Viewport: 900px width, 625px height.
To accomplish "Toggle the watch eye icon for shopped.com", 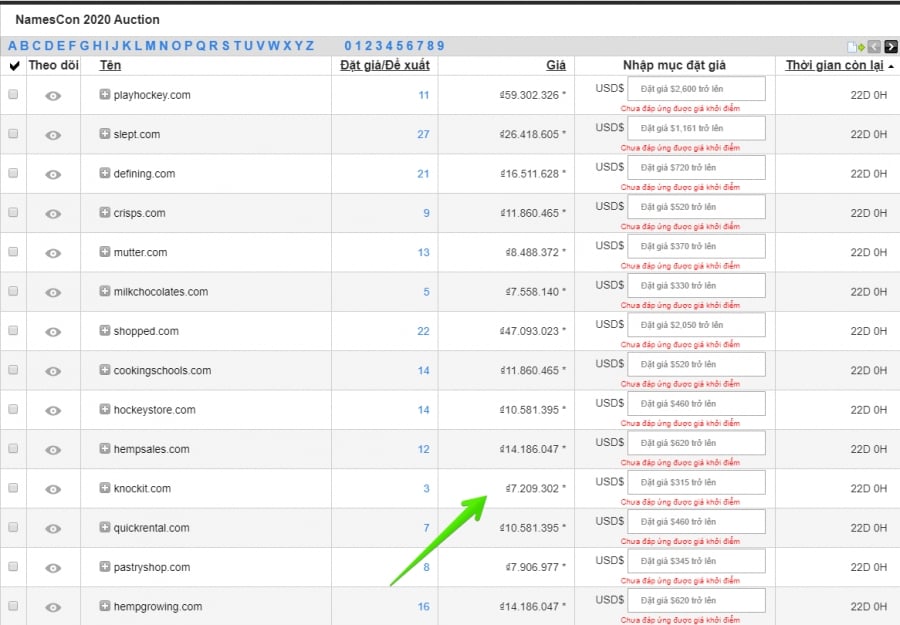I will pyautogui.click(x=53, y=331).
